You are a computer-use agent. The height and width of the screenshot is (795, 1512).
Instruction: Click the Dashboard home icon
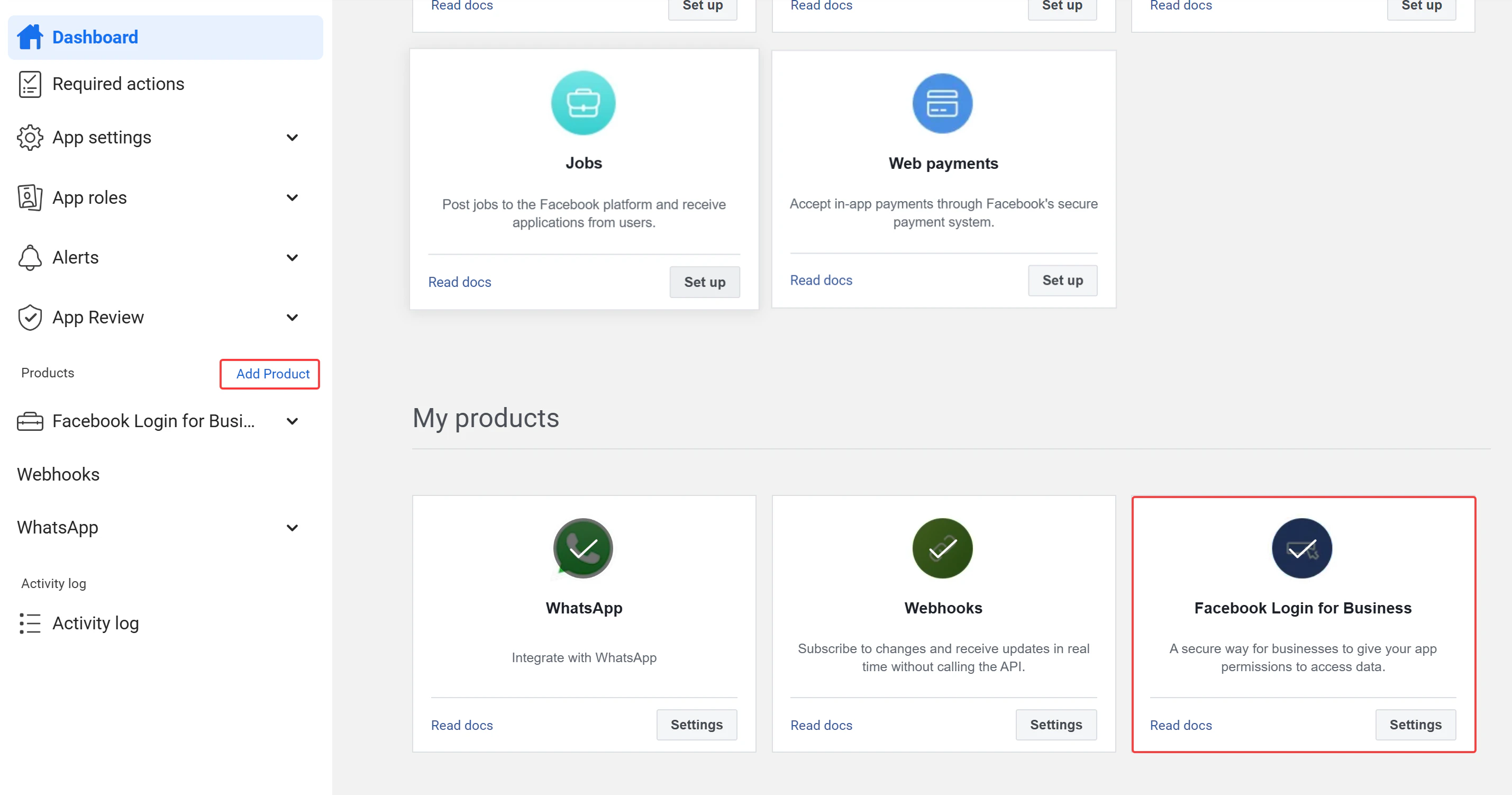pyautogui.click(x=30, y=37)
